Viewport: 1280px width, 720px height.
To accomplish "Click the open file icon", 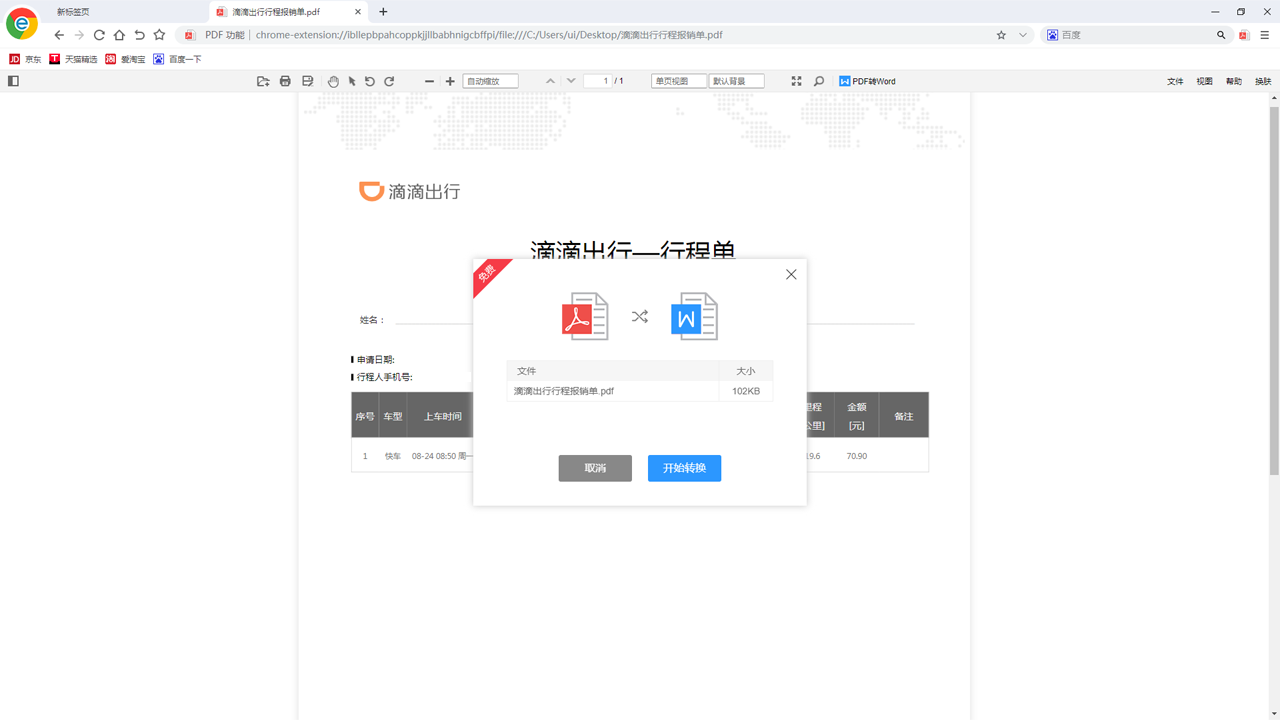I will pyautogui.click(x=263, y=81).
